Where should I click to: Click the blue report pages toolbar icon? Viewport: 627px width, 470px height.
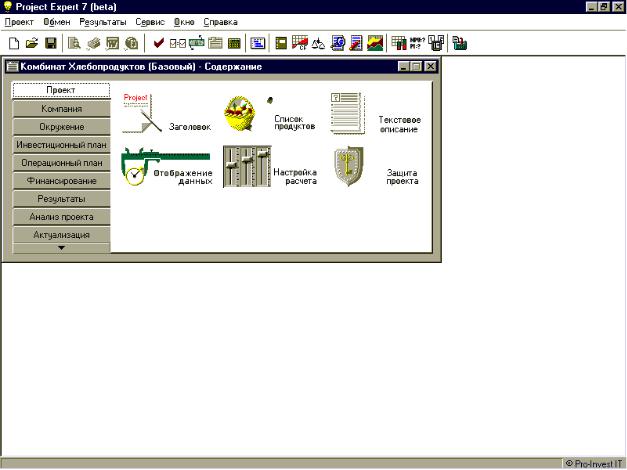[x=337, y=43]
